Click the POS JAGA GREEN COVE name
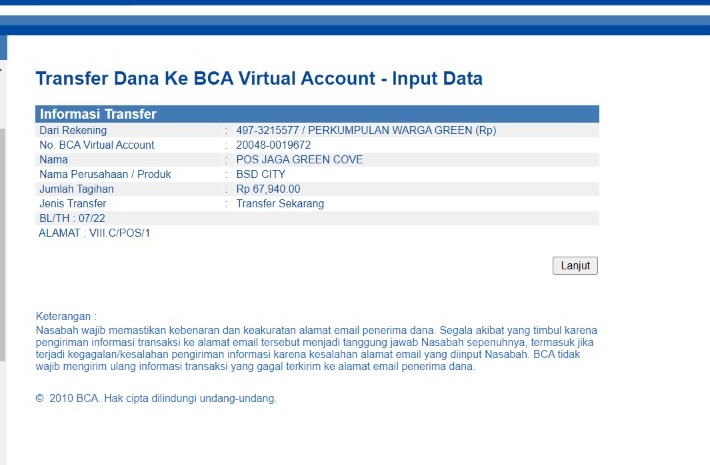The image size is (710, 465). coord(299,159)
